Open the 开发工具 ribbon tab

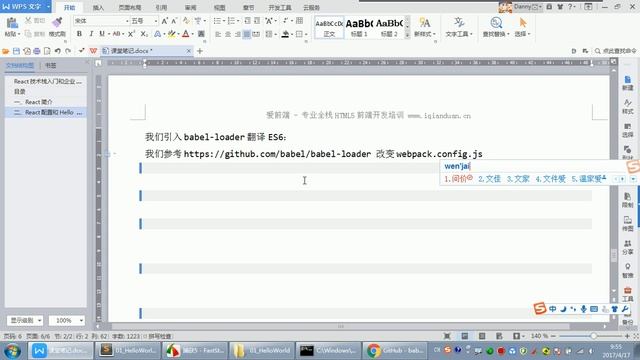point(280,7)
